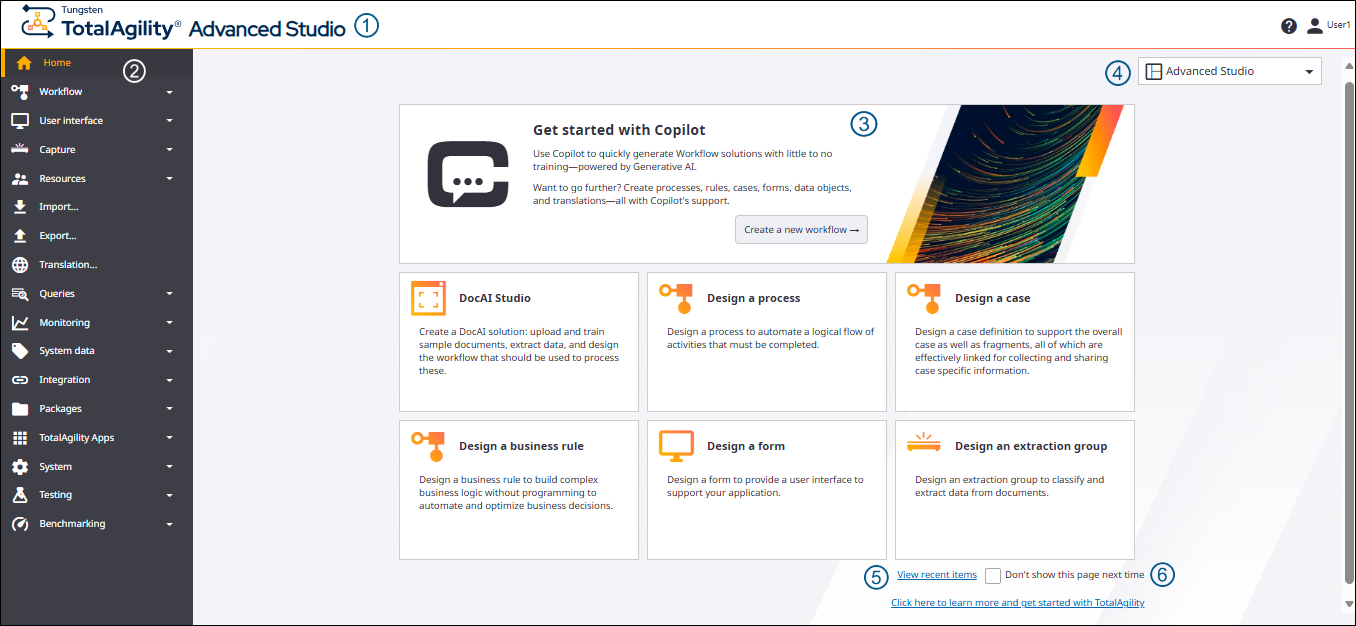Click the Export upload icon
This screenshot has height=626, width=1356.
[20, 236]
